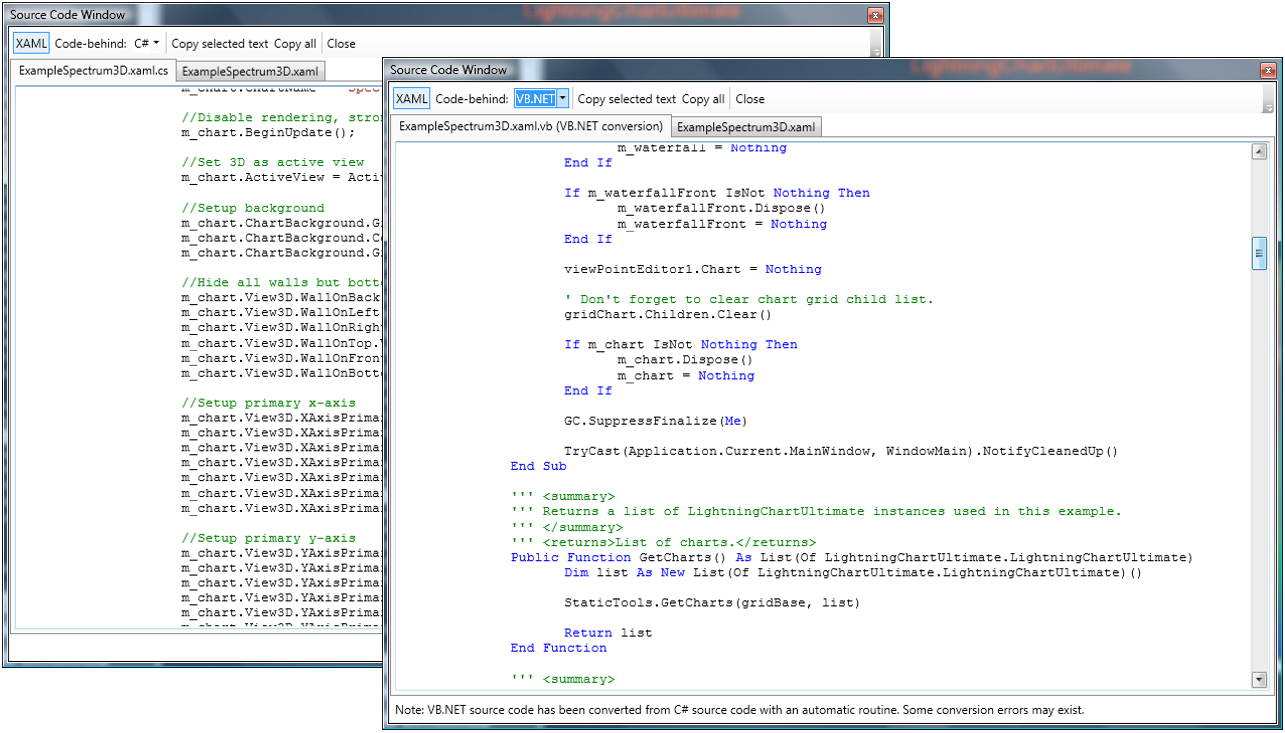Click Copy selected text in front window
This screenshot has height=733, width=1285.
[x=627, y=99]
